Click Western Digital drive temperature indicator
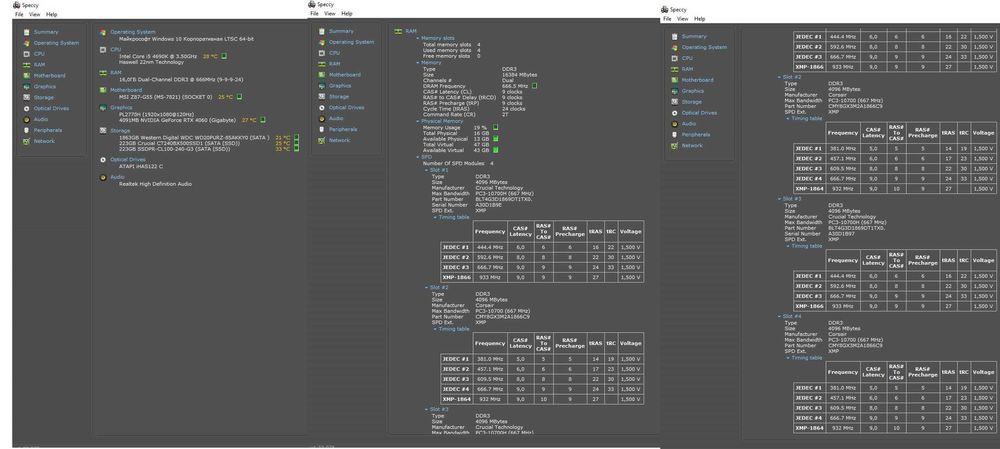This screenshot has height=449, width=1000. tap(296, 137)
